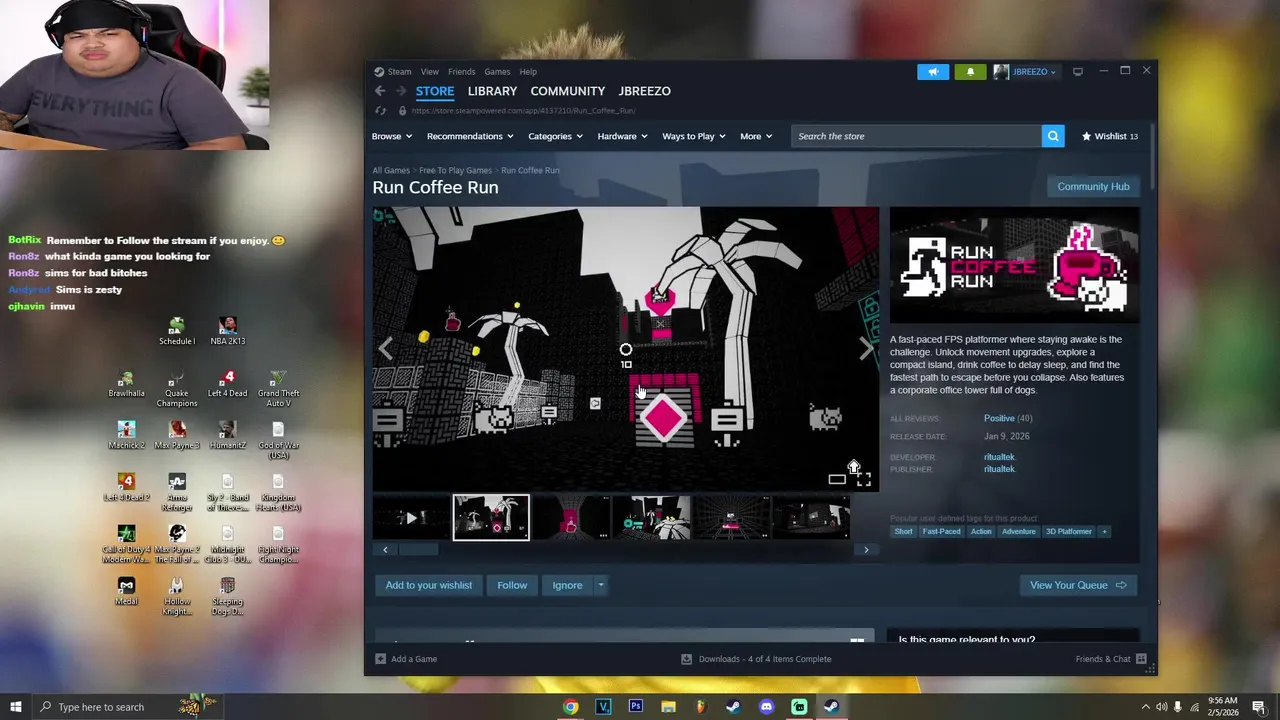Expand the Recommendations dropdown

click(470, 136)
